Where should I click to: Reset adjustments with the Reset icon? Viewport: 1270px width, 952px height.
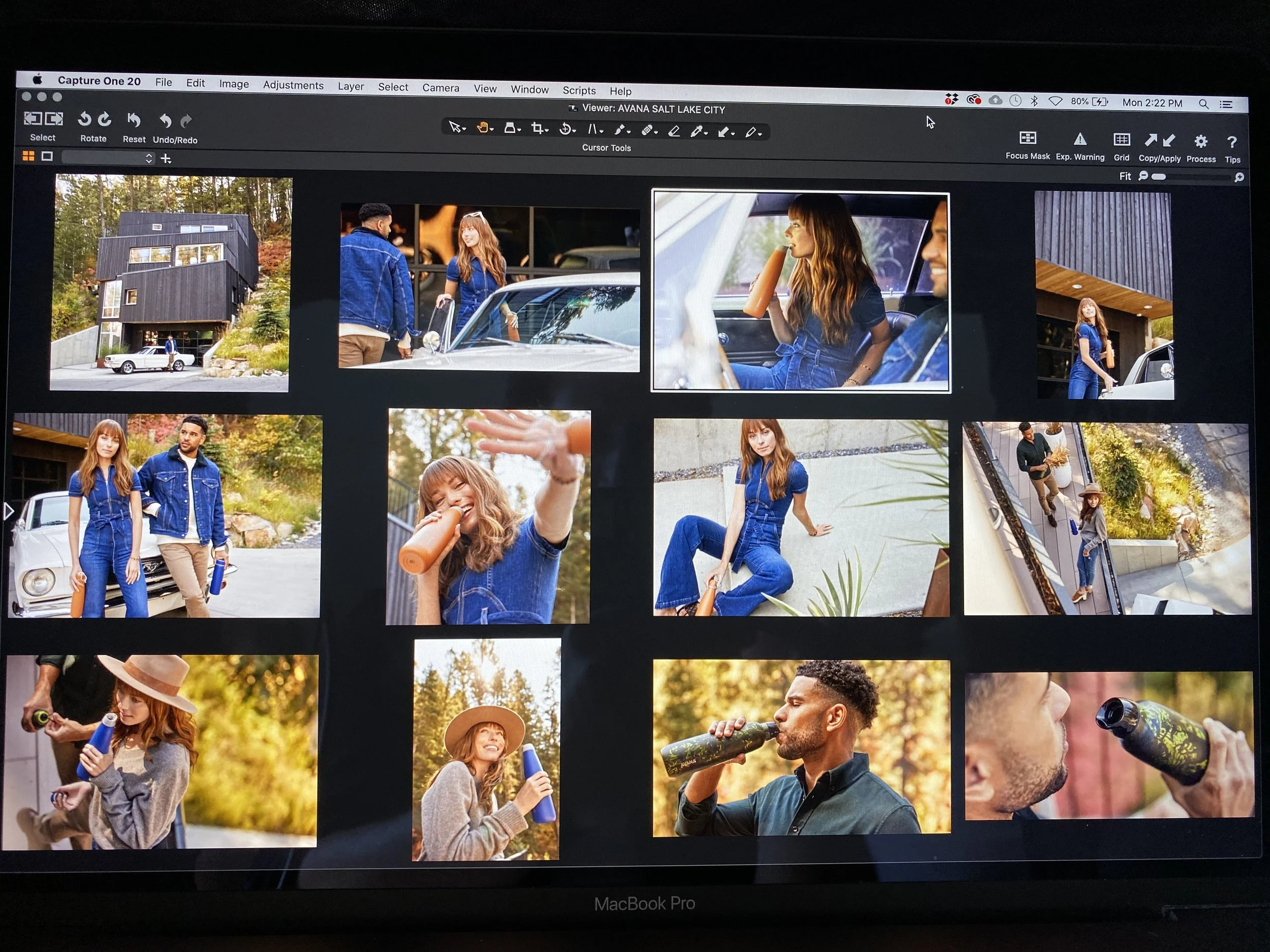click(133, 120)
